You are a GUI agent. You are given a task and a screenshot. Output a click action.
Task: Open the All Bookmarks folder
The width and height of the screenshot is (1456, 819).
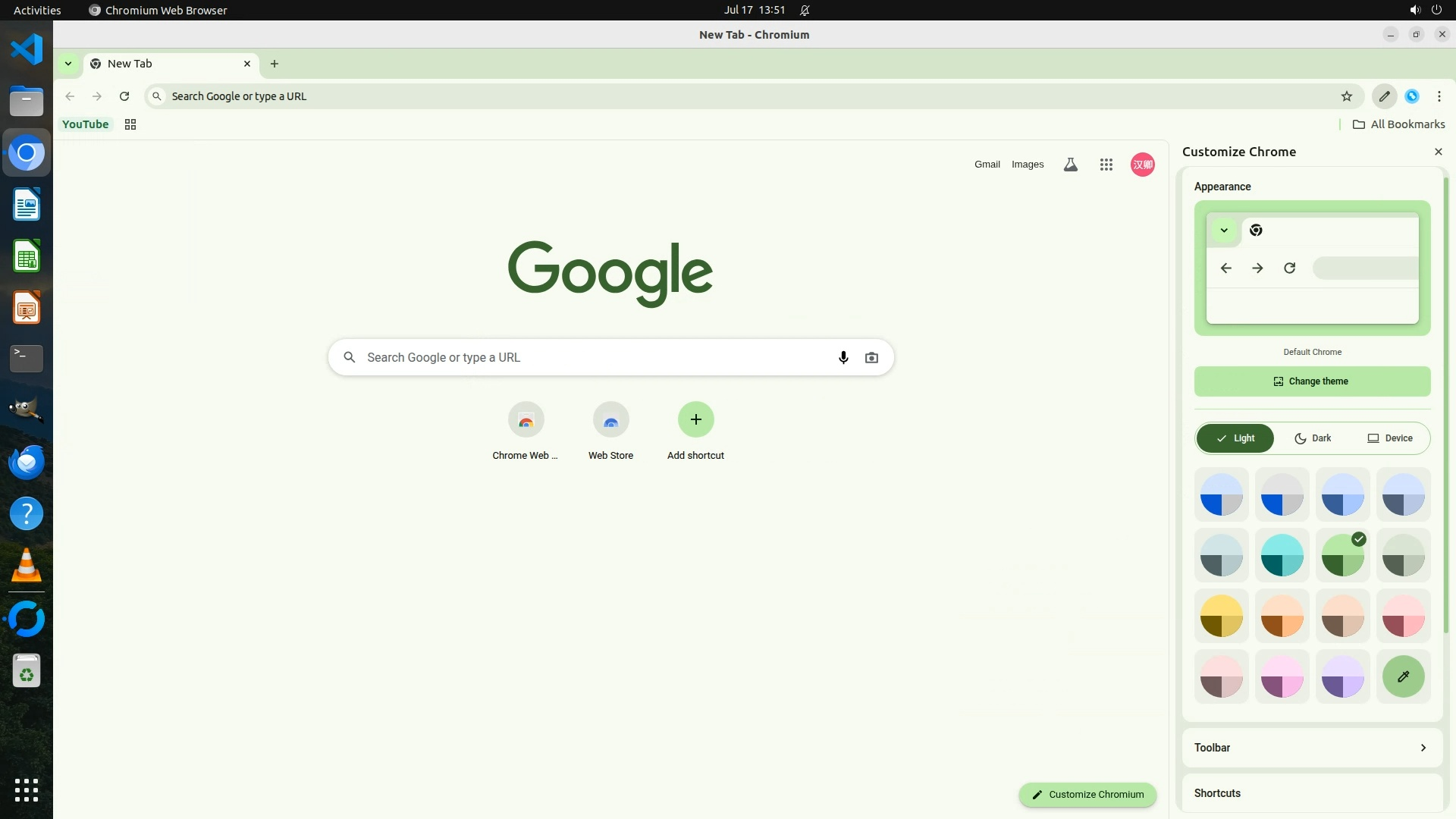pyautogui.click(x=1398, y=124)
